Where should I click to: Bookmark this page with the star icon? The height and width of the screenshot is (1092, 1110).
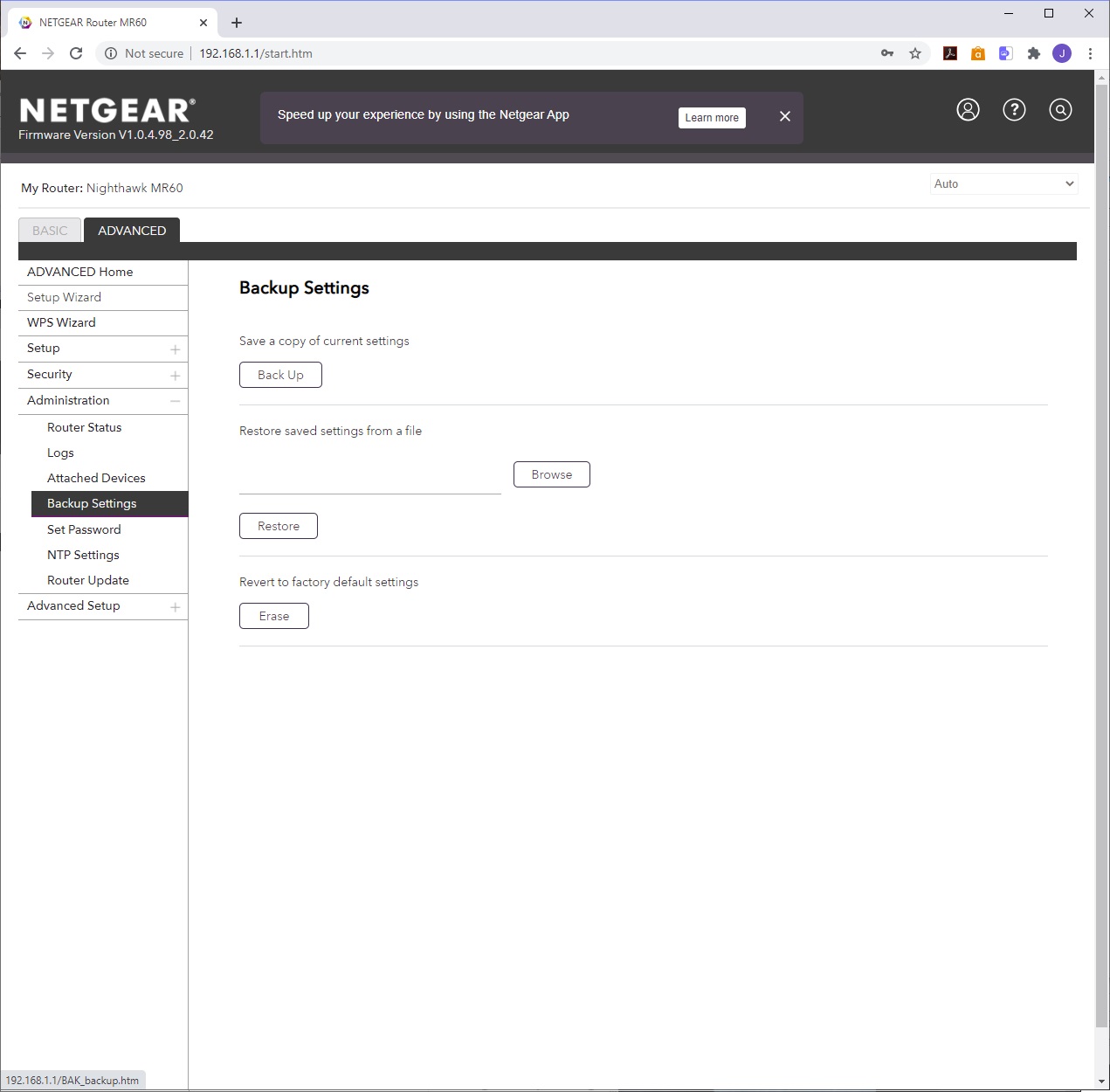[x=915, y=53]
